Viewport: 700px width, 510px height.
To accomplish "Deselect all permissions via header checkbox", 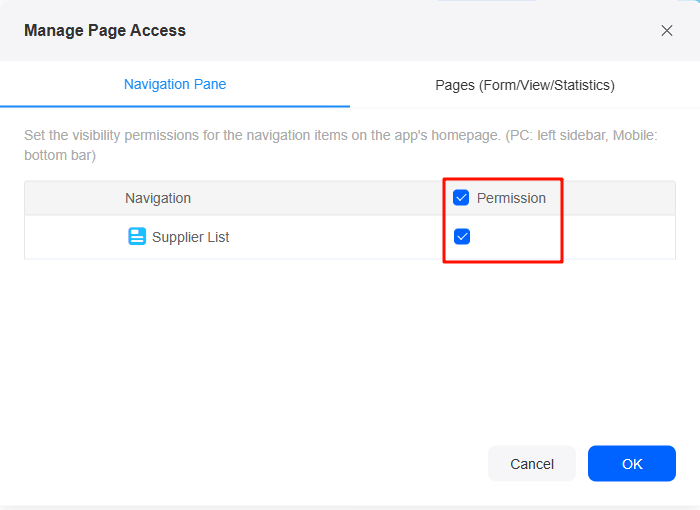I will 461,197.
